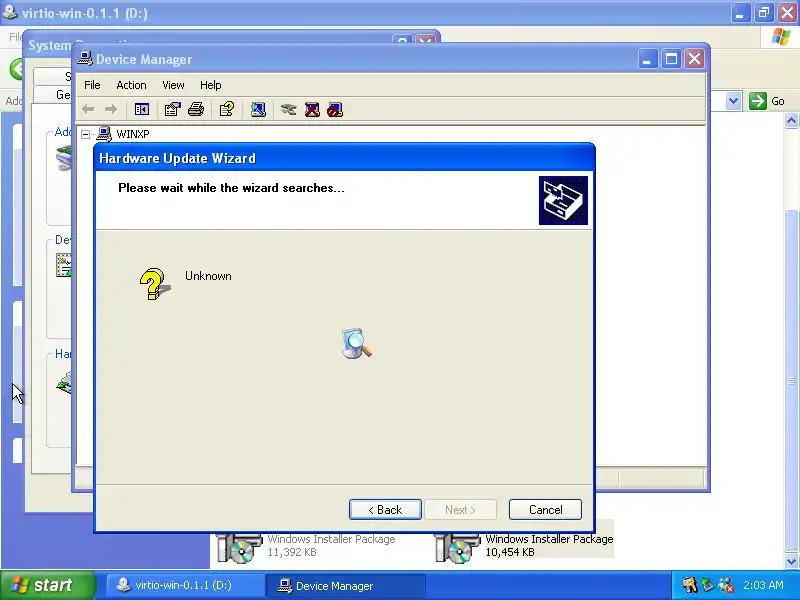Open the Help menu in Device Manager

pyautogui.click(x=210, y=85)
